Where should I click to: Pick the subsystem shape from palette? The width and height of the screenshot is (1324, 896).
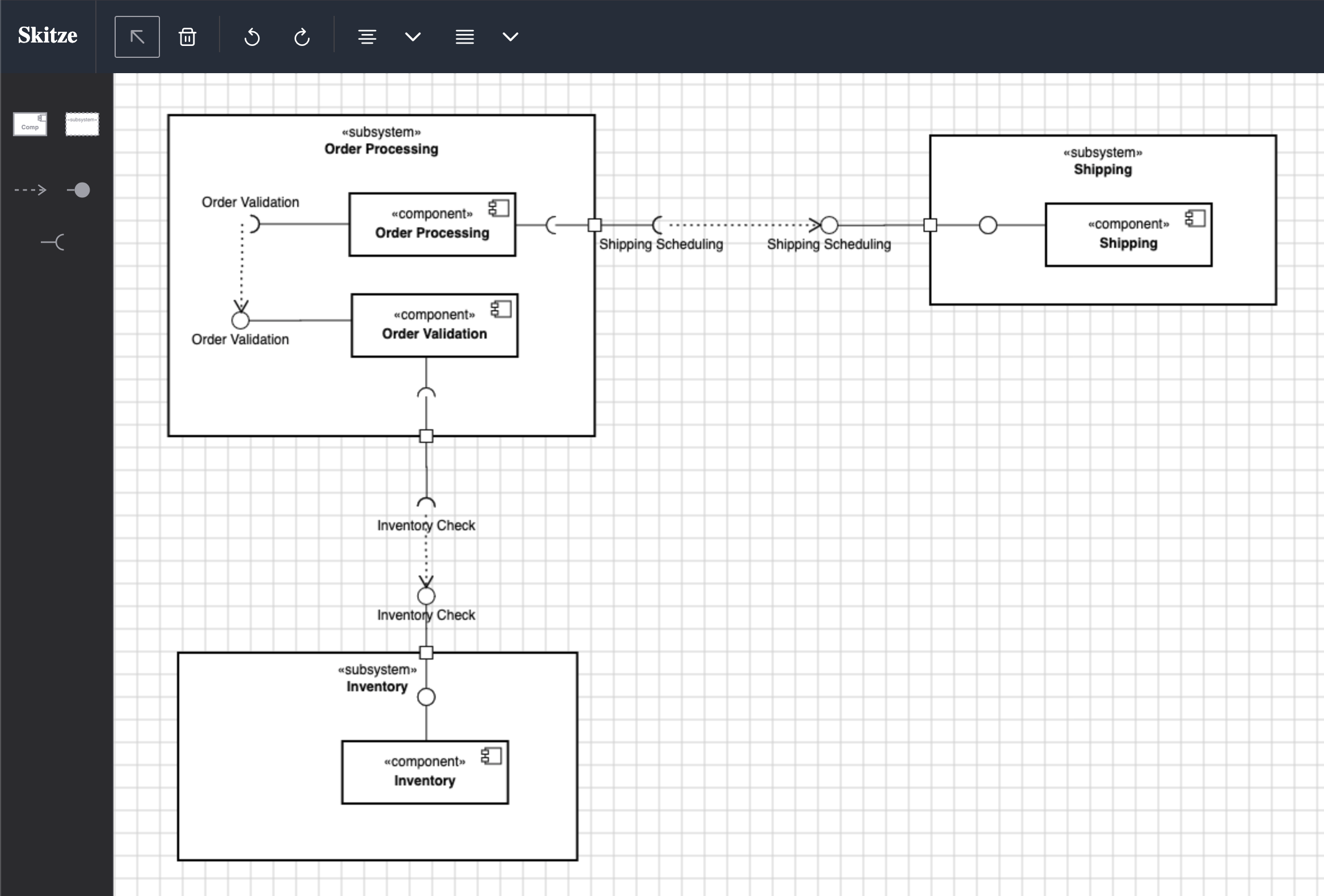tap(82, 124)
